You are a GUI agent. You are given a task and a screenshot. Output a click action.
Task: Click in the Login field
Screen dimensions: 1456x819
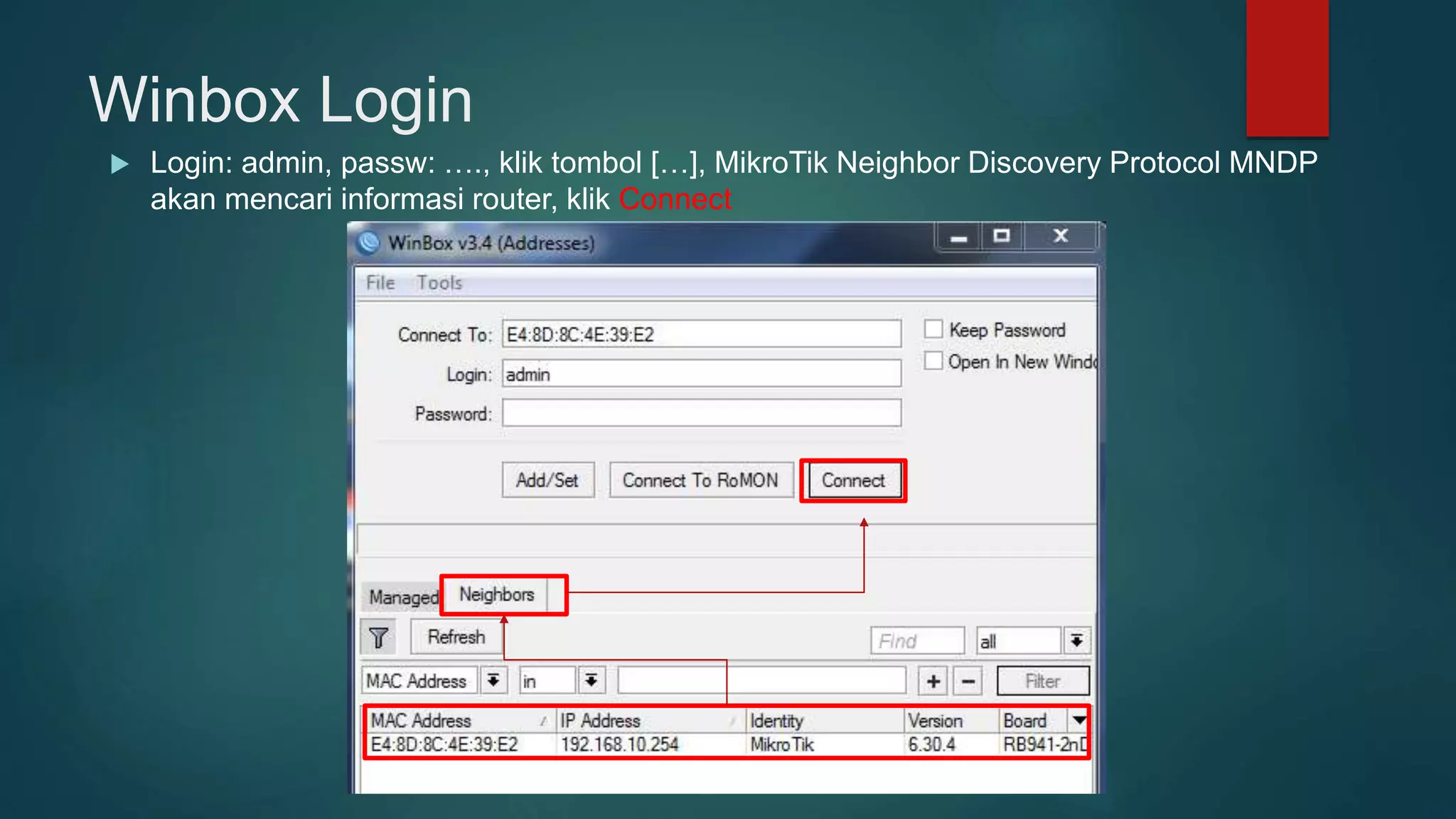click(702, 374)
